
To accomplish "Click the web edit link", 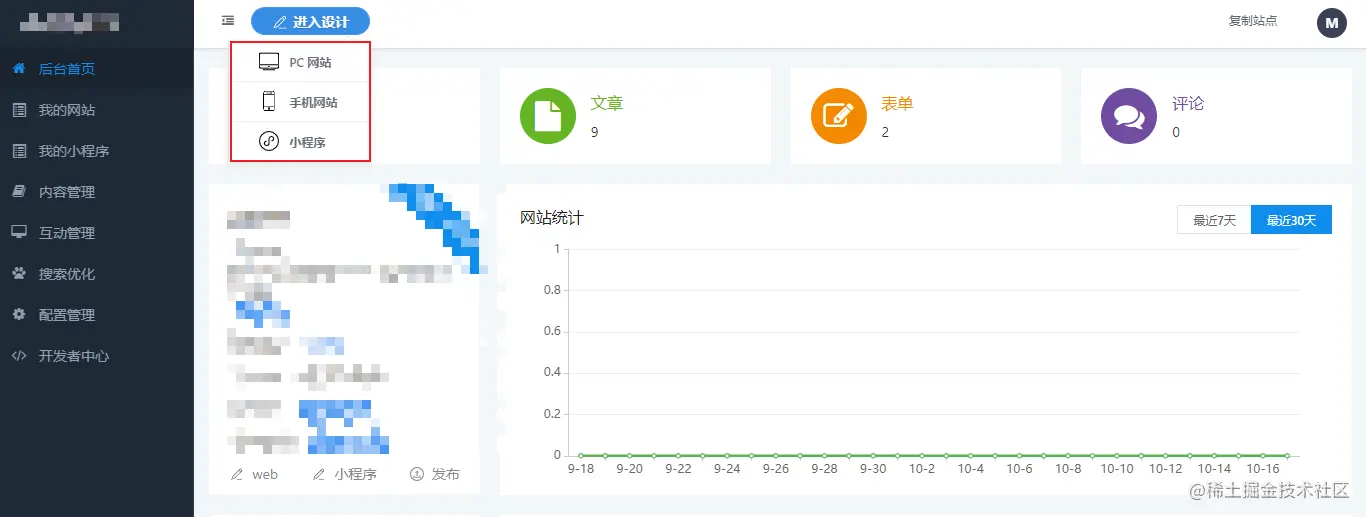I will pos(265,475).
